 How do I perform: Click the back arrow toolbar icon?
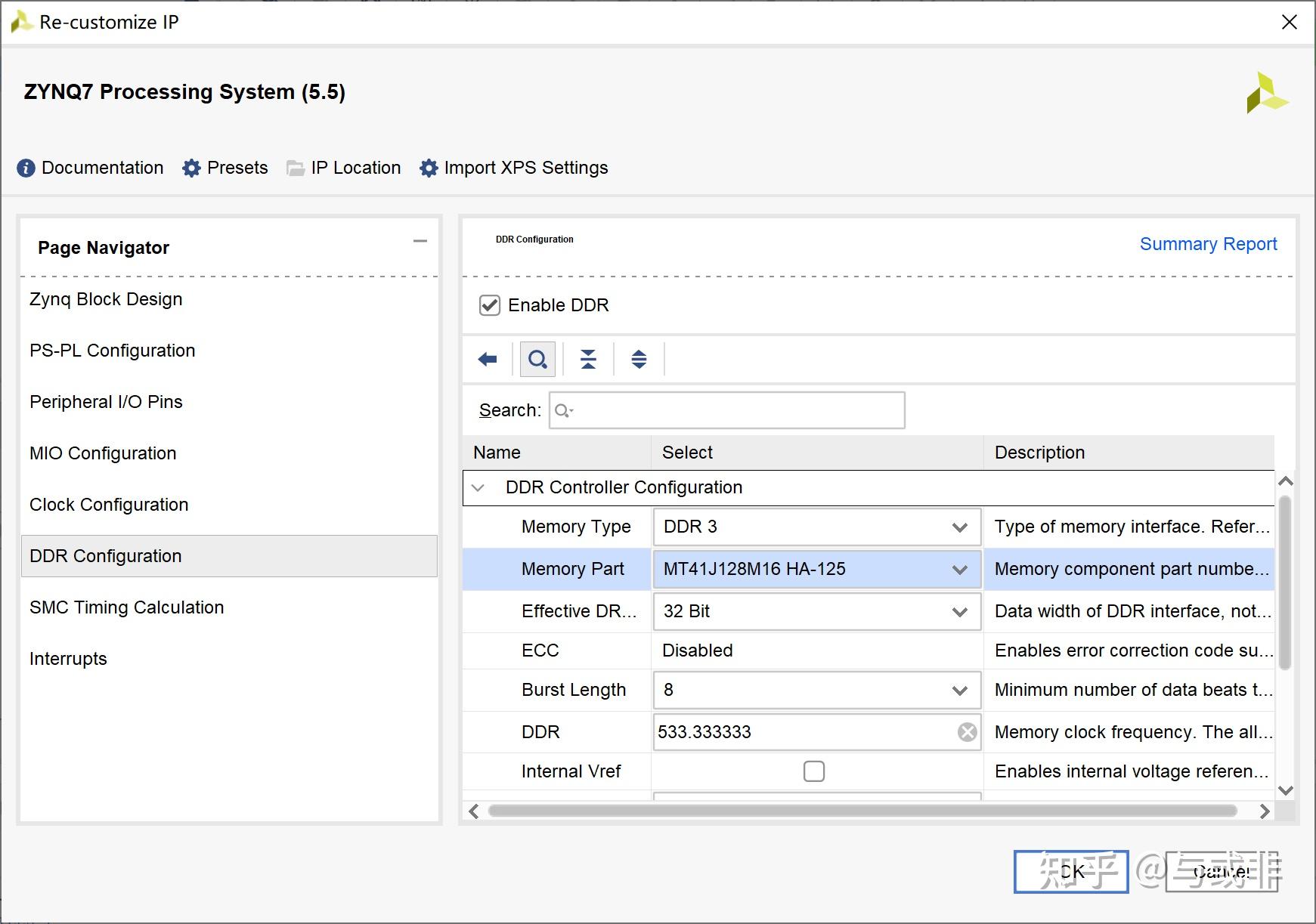coord(488,359)
